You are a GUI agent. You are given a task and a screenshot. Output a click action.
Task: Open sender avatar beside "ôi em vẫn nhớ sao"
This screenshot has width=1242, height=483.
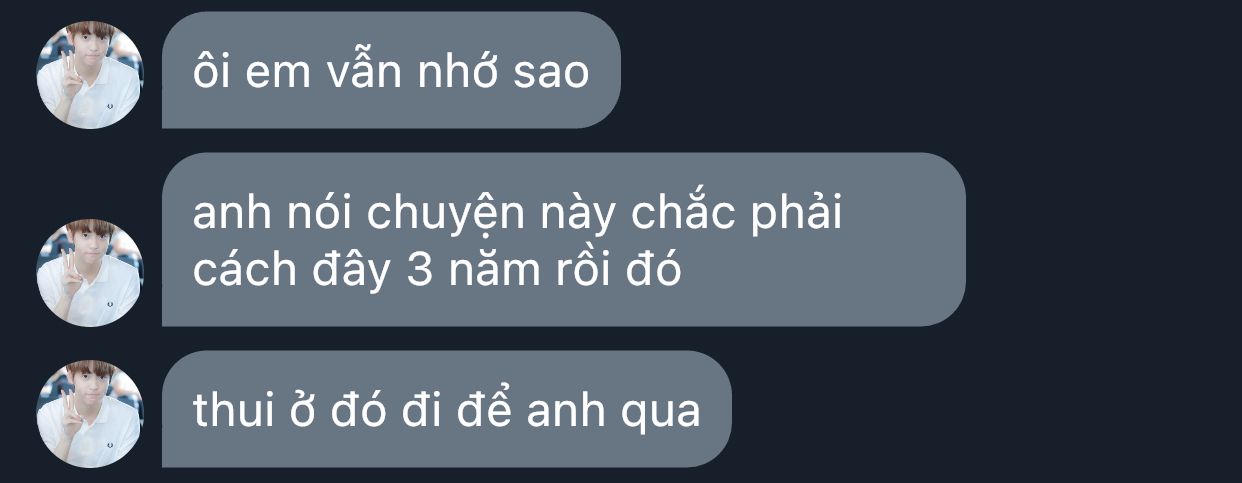click(x=90, y=75)
